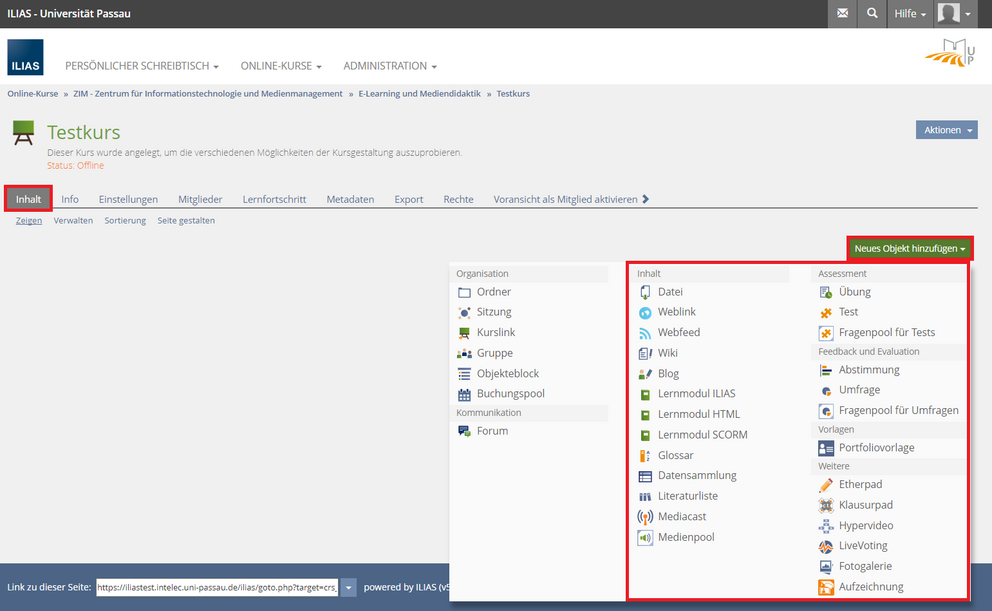Click the Kurslink icon

coord(464,333)
